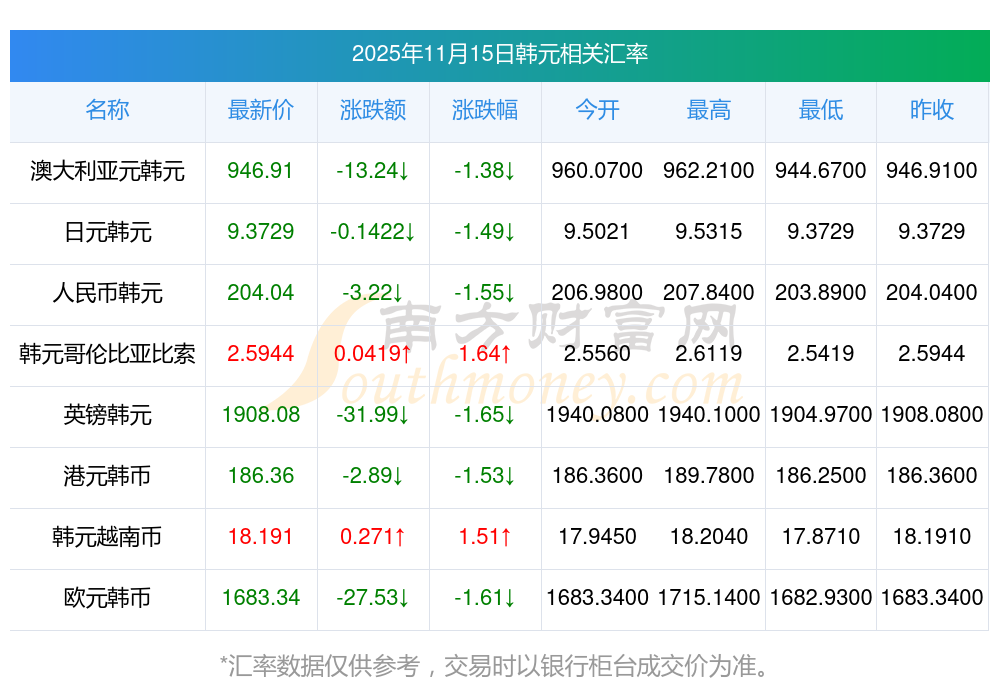Image resolution: width=1000 pixels, height=697 pixels.
Task: Click change percent 1.51↑
Action: click(x=485, y=536)
